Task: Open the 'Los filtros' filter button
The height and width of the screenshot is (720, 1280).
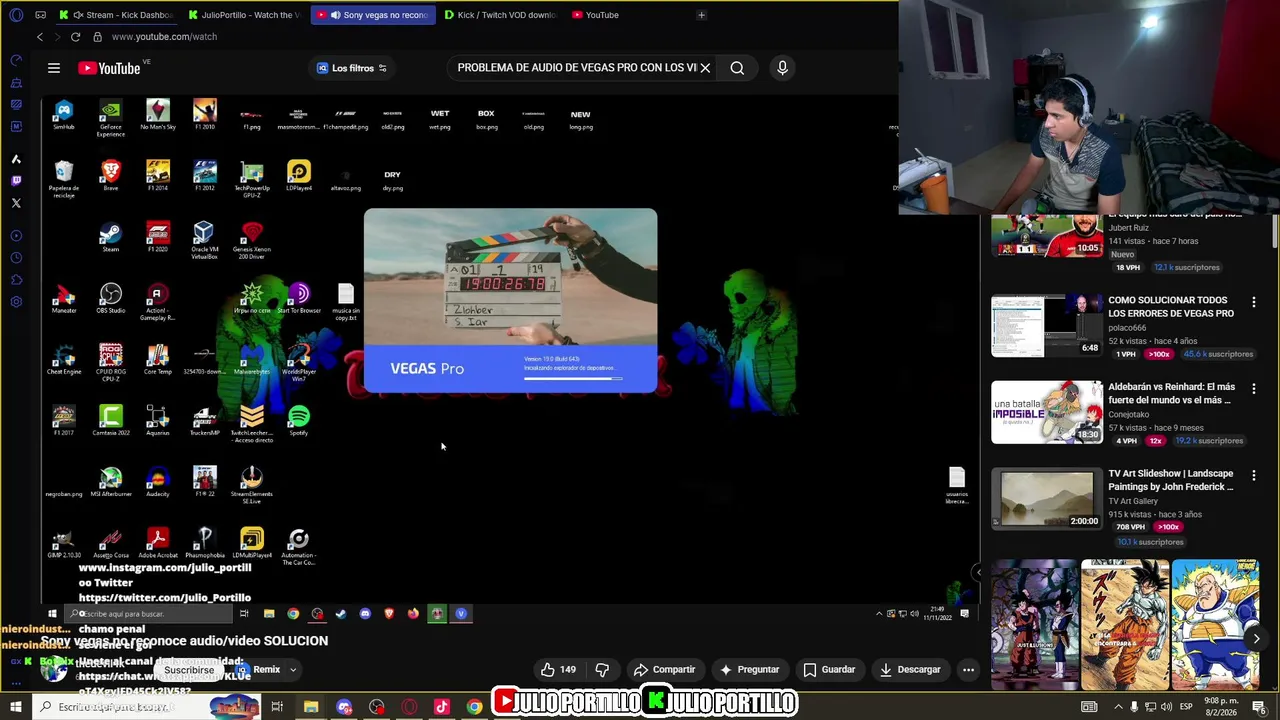Action: [x=352, y=68]
